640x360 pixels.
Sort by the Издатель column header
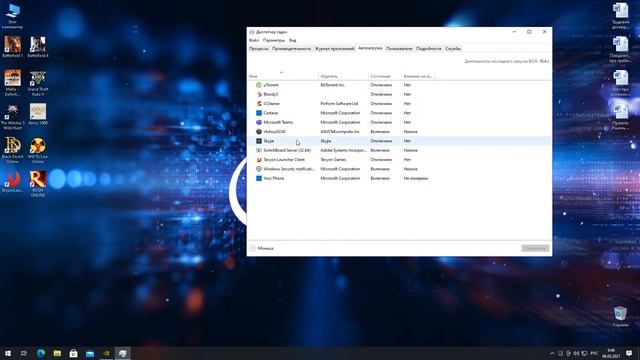pos(343,76)
